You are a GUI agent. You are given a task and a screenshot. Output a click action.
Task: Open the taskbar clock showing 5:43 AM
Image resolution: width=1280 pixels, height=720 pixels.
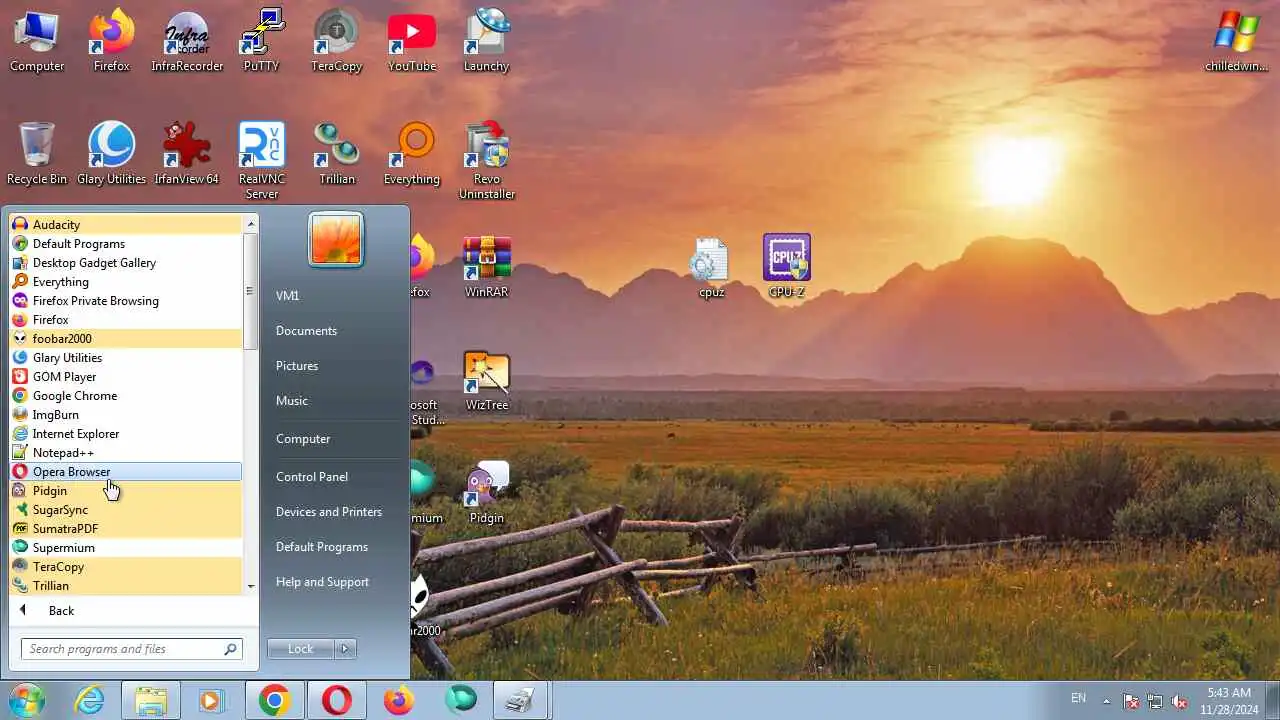(1229, 701)
